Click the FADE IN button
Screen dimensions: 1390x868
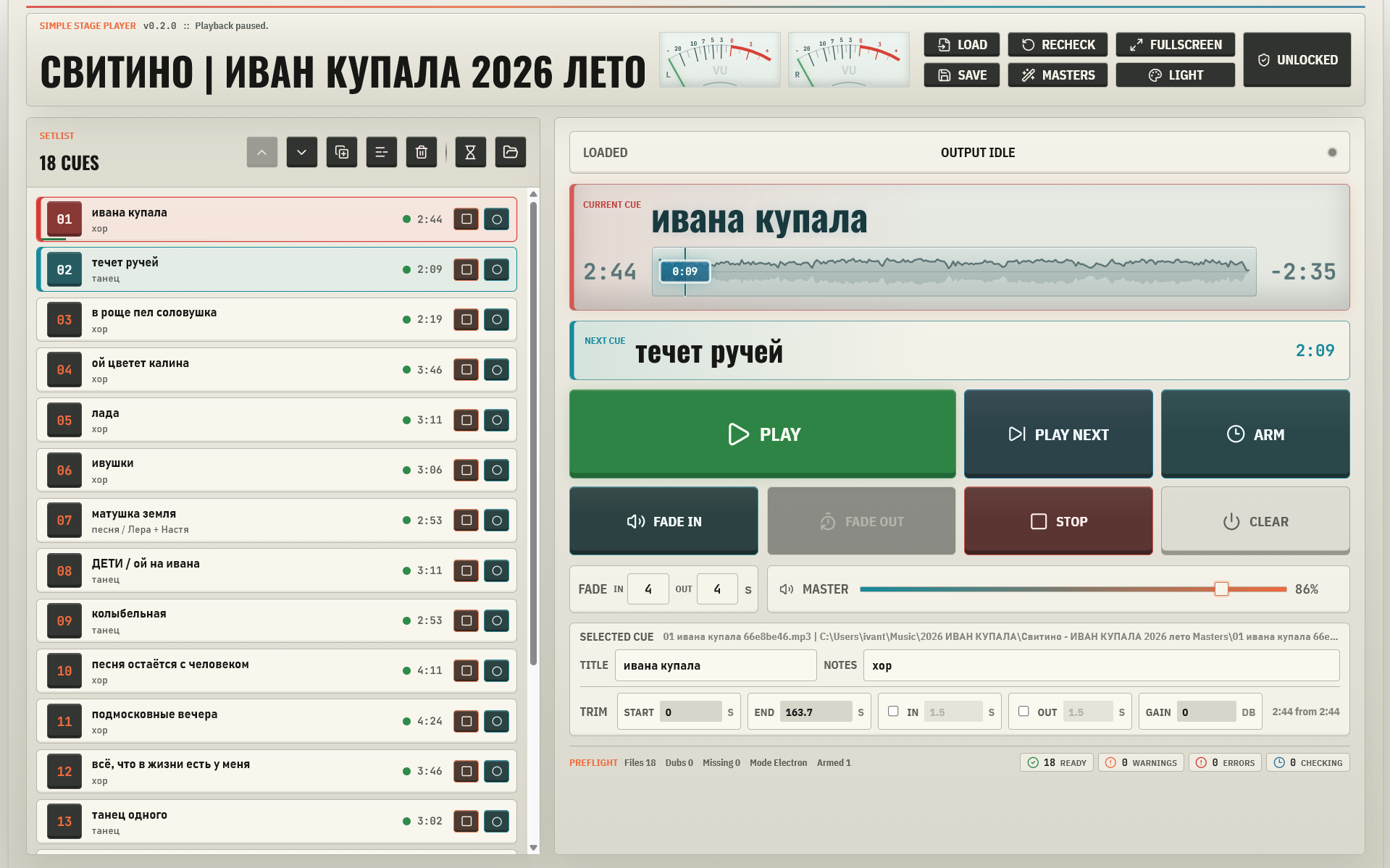coord(663,521)
